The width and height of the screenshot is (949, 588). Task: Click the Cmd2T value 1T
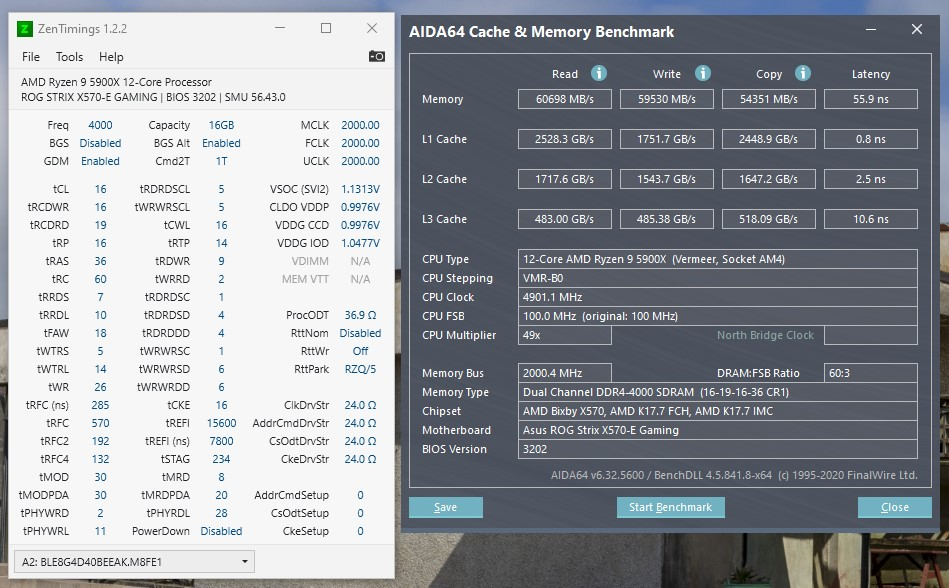point(222,162)
